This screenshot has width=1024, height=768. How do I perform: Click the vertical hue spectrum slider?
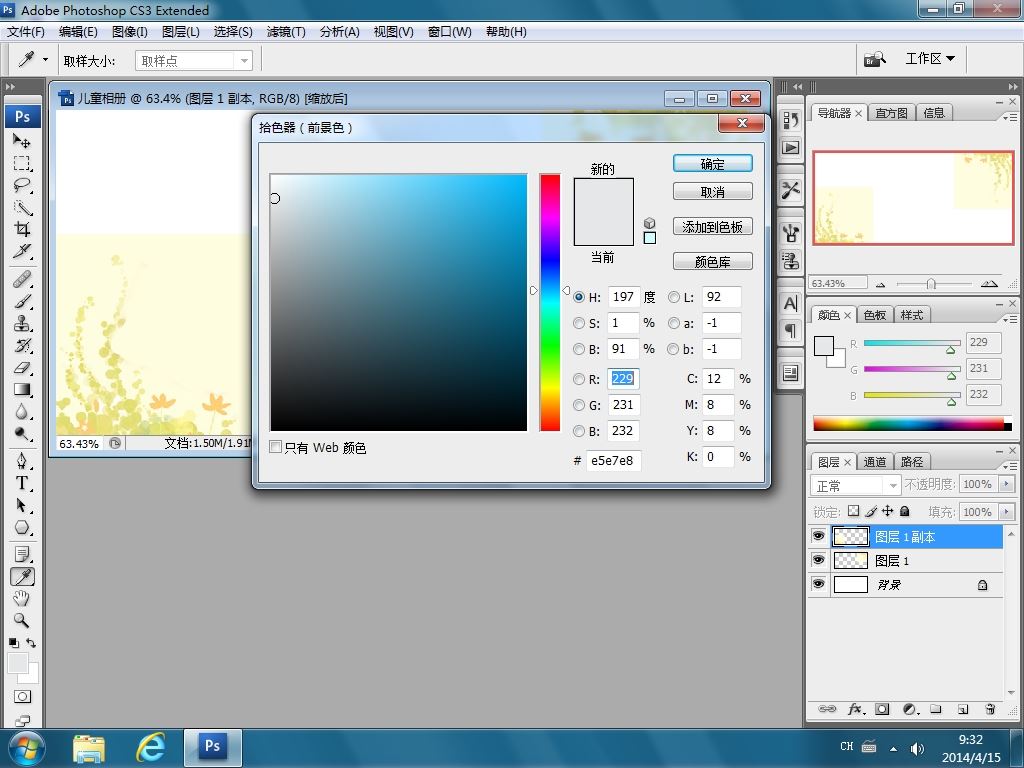tap(550, 302)
